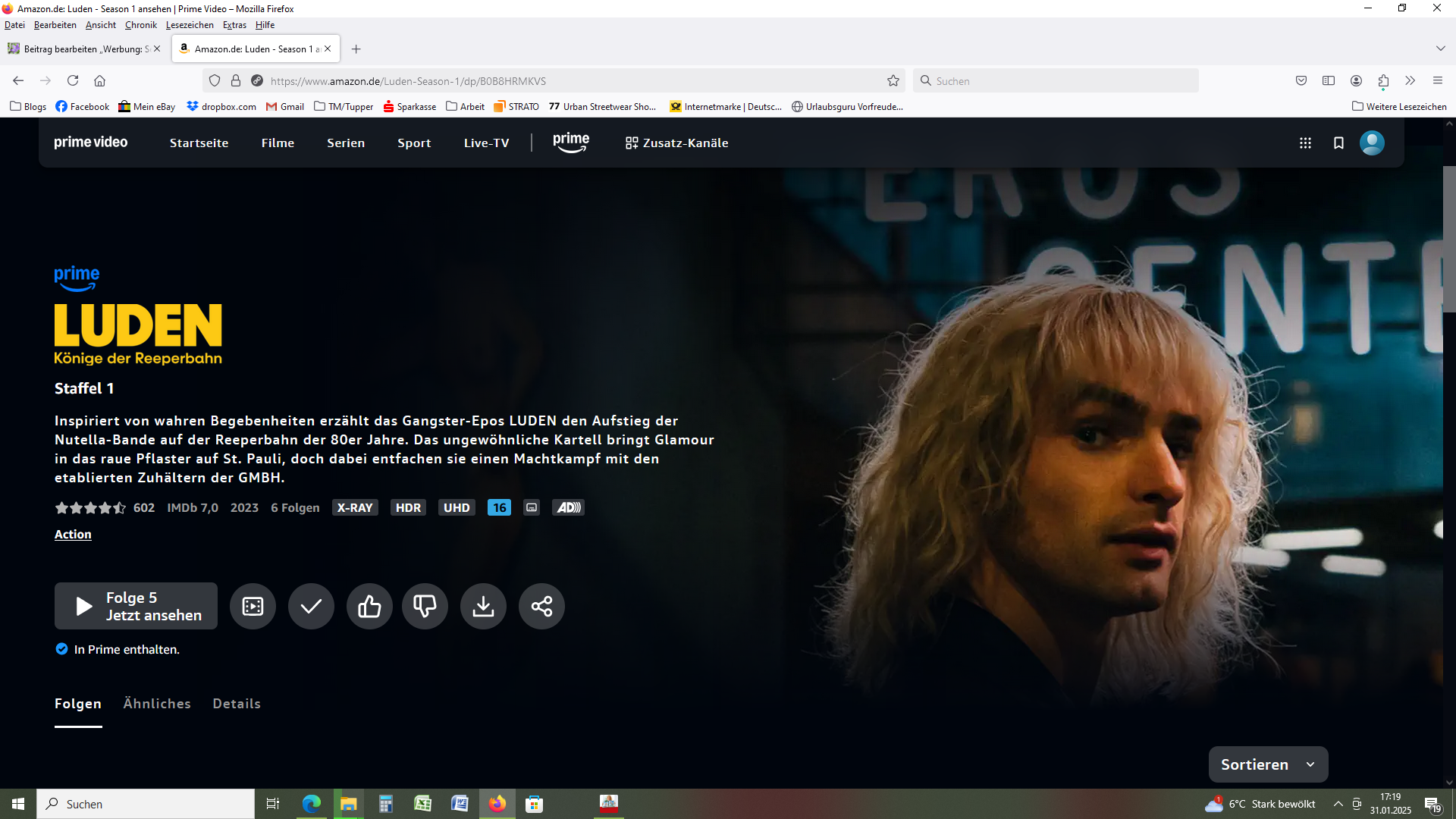Click the subtitles badge icon
This screenshot has height=819, width=1456.
(532, 507)
